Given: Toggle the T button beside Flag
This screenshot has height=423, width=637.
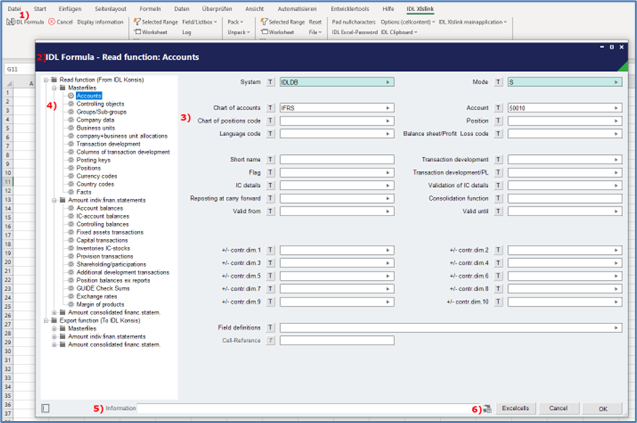Looking at the screenshot, I should pyautogui.click(x=271, y=173).
